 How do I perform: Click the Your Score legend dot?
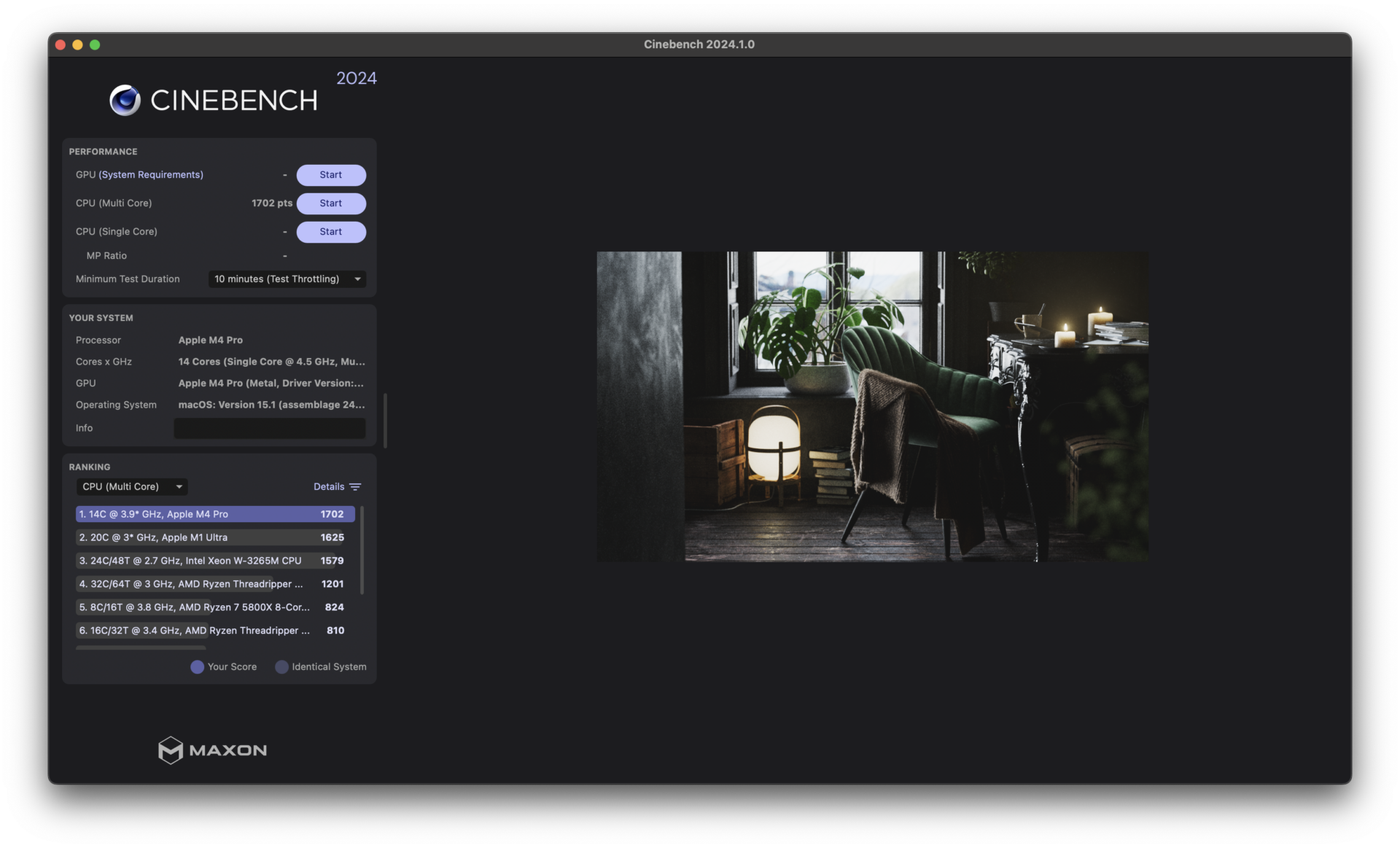(x=197, y=667)
